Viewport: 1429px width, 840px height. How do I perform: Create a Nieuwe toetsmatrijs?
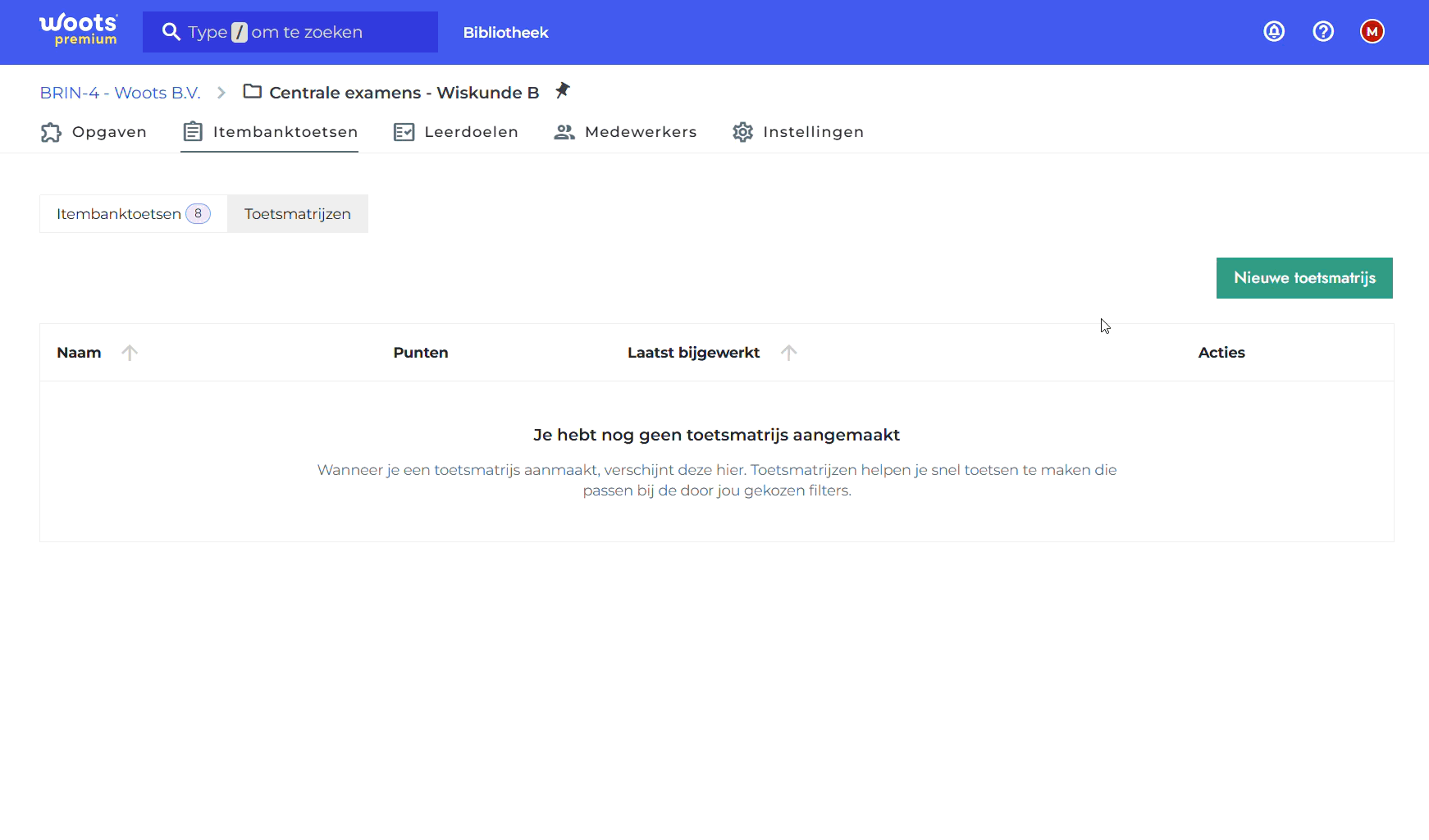coord(1304,278)
